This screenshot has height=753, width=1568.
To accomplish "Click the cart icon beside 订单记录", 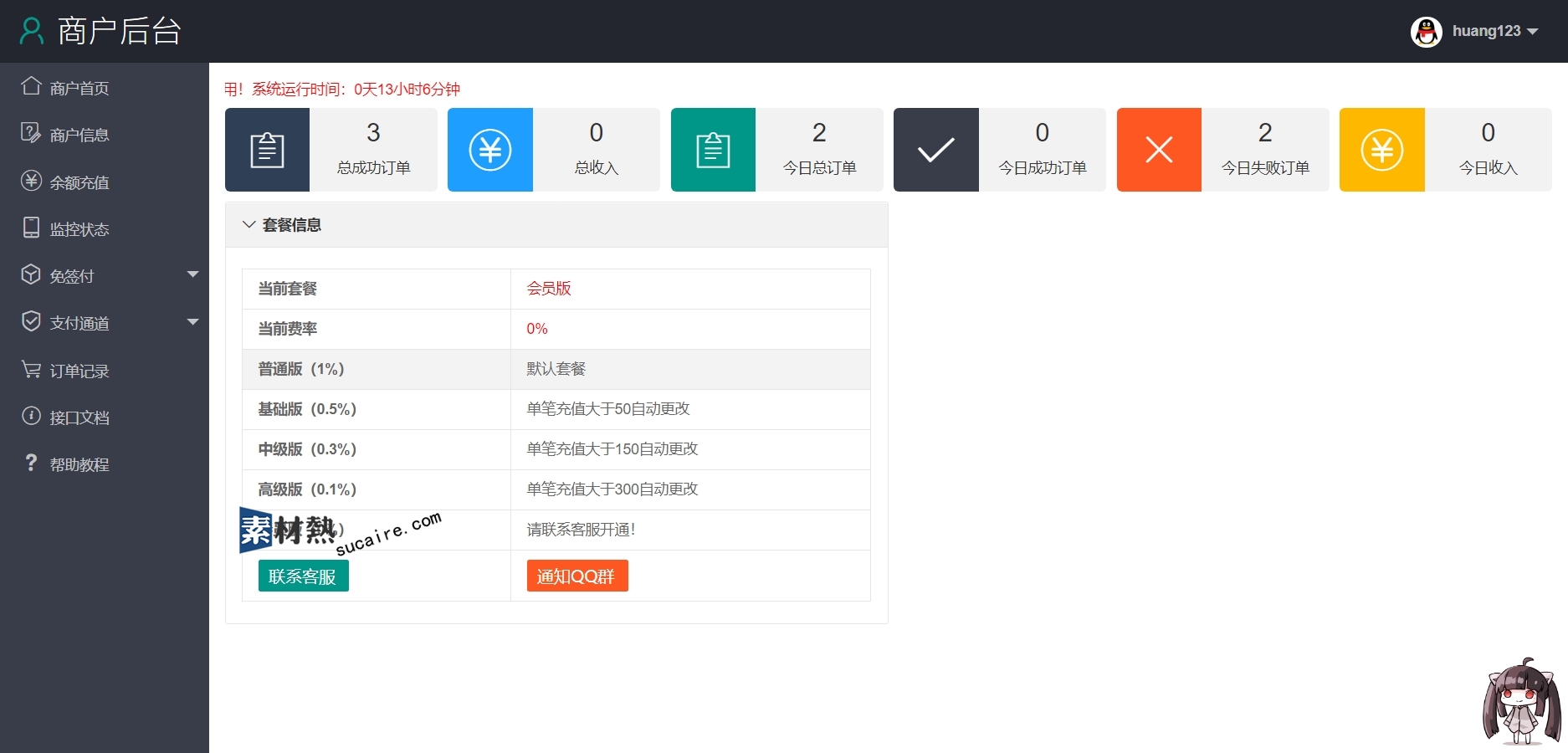I will pos(31,369).
